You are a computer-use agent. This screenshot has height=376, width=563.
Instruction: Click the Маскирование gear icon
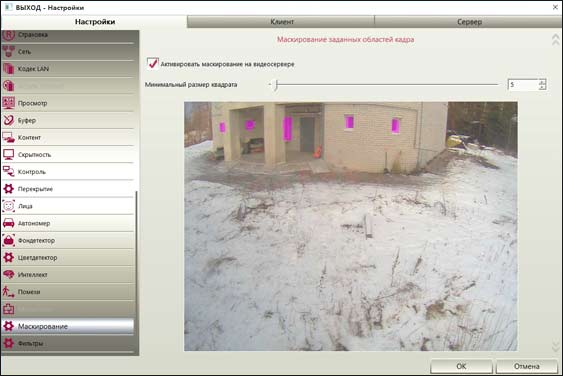[x=9, y=326]
